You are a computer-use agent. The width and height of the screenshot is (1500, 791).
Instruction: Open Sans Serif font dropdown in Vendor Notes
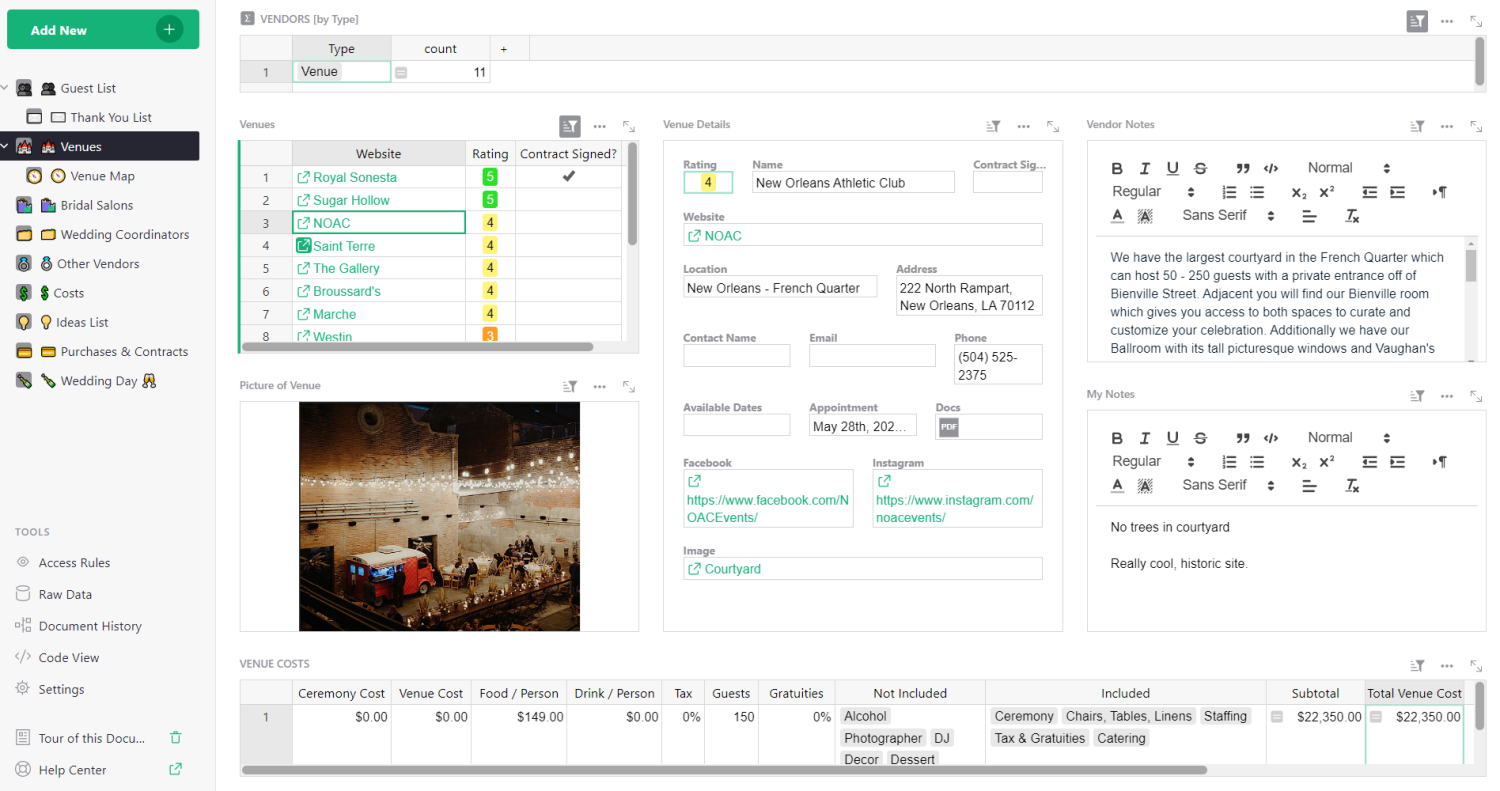pos(1228,216)
